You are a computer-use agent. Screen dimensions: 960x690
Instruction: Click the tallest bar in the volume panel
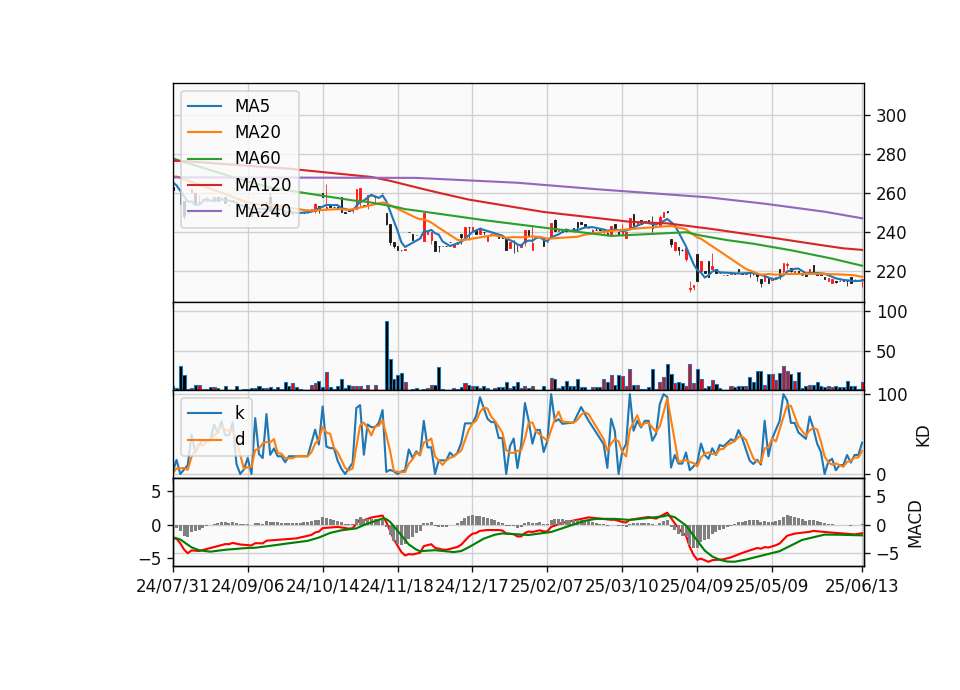387,356
